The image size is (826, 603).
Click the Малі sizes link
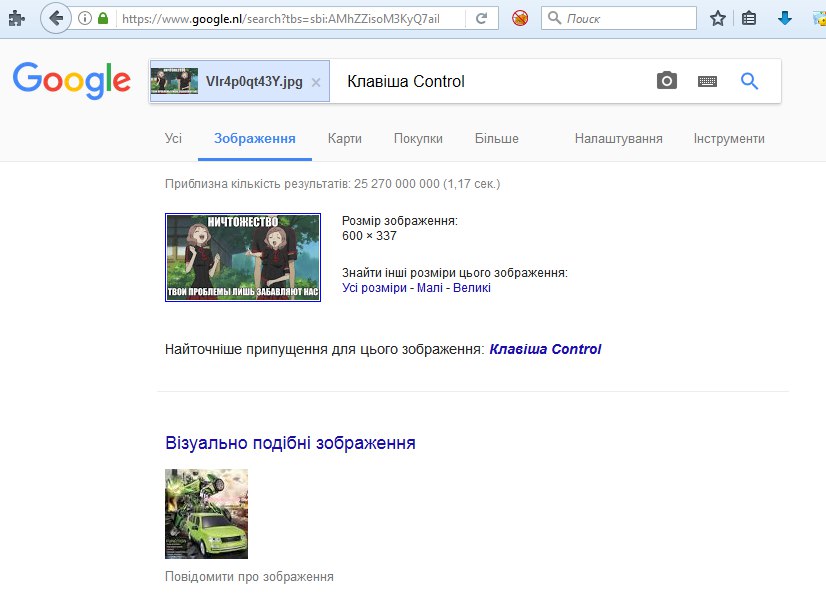coord(429,288)
